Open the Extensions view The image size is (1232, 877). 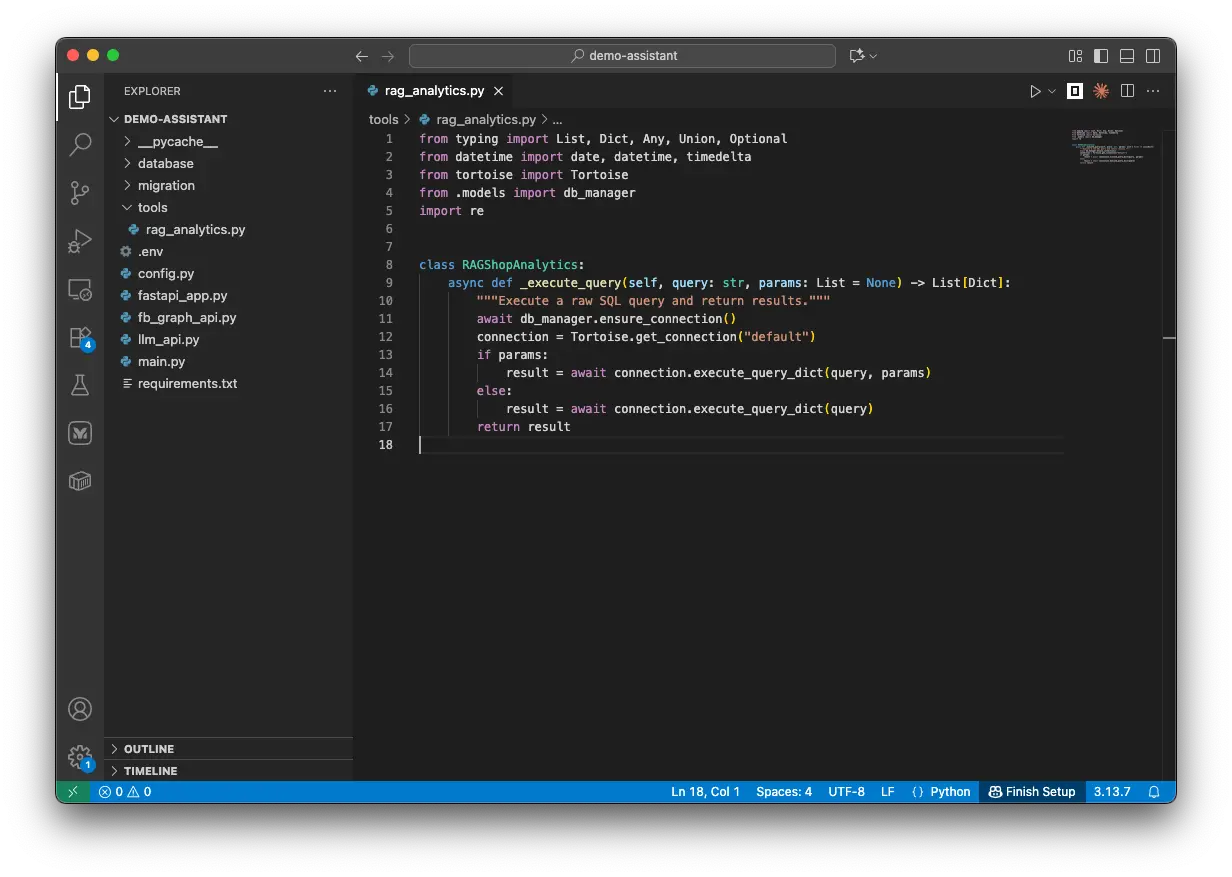pos(80,338)
